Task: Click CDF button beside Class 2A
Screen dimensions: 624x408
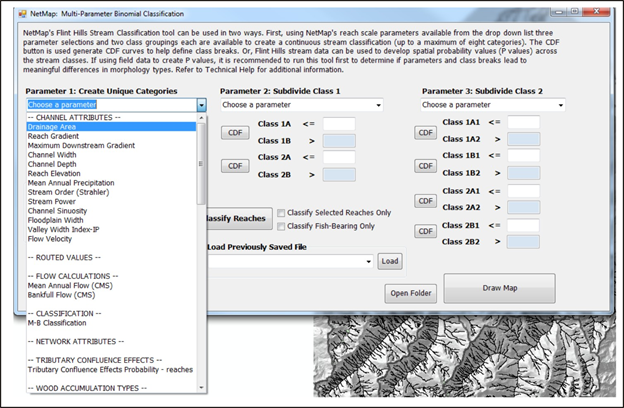Action: [235, 166]
